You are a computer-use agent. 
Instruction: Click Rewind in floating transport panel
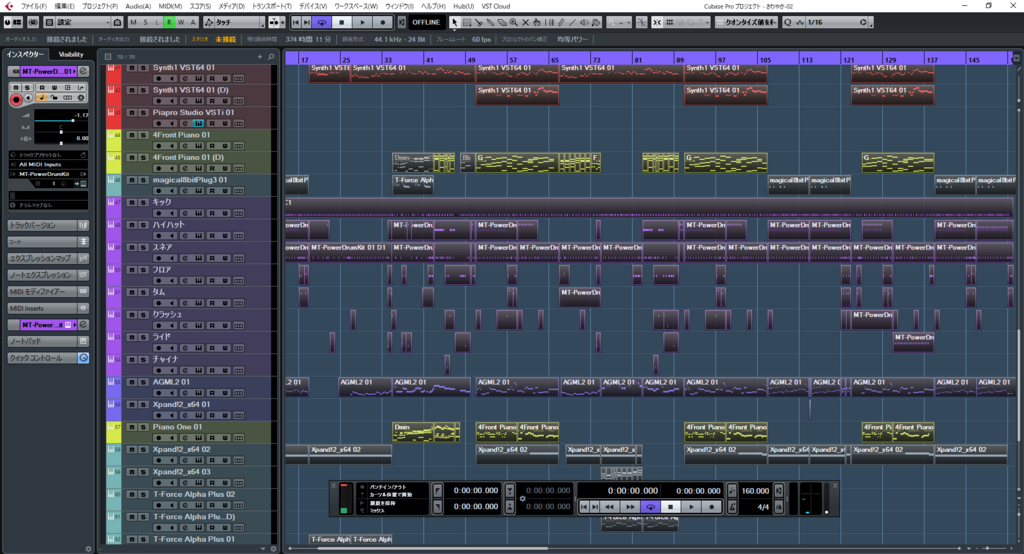[x=609, y=506]
